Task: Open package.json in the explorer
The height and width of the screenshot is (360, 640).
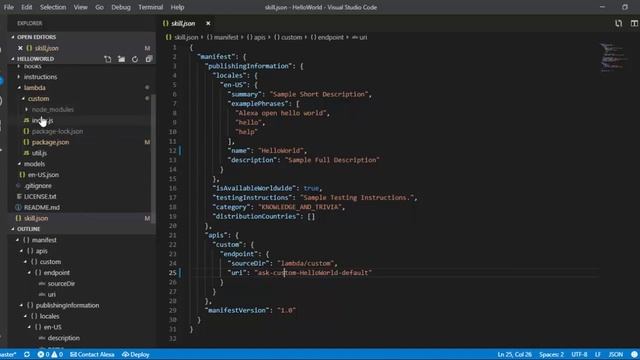Action: point(50,142)
